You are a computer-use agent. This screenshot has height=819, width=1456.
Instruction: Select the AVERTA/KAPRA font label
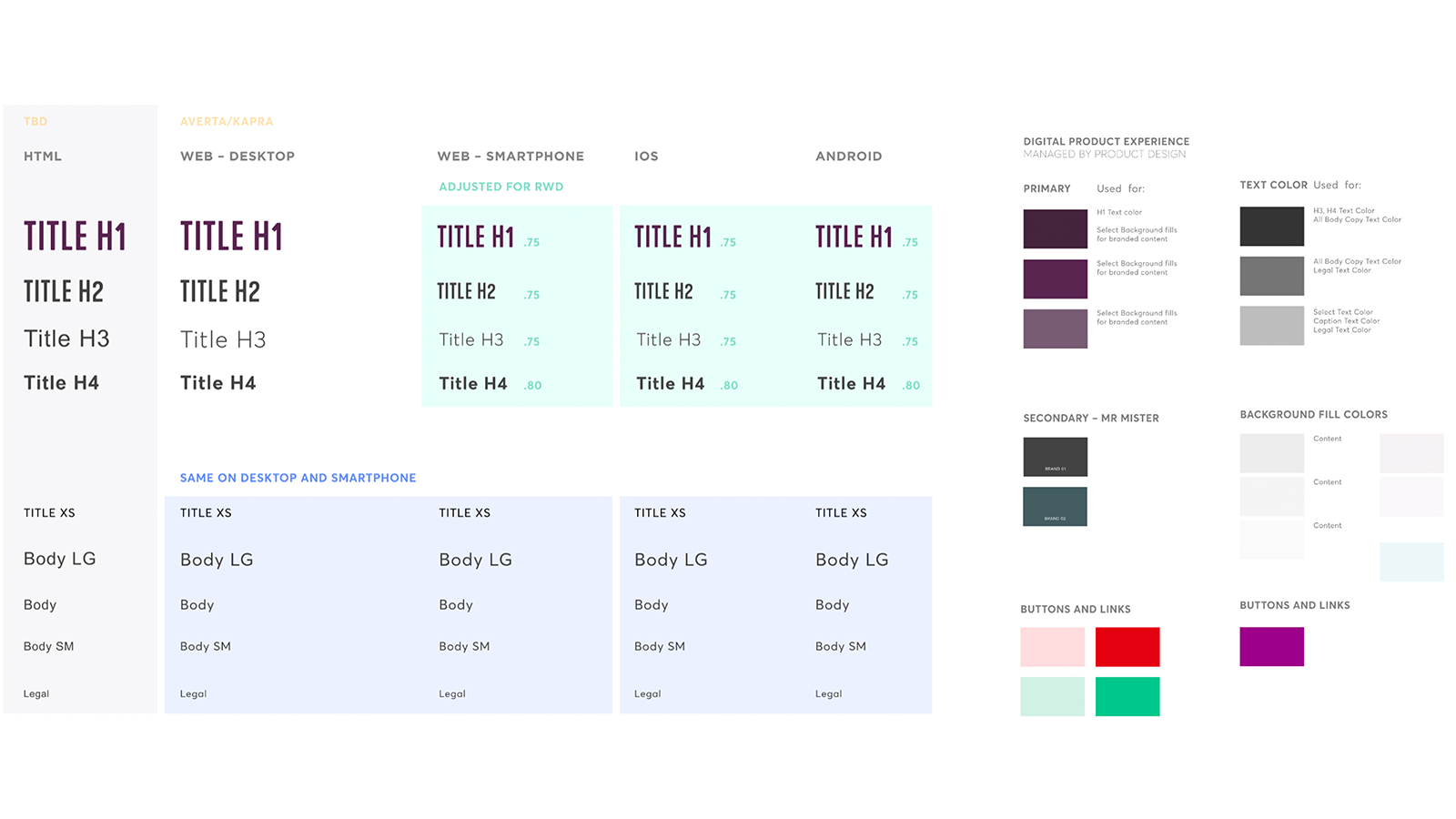point(227,121)
